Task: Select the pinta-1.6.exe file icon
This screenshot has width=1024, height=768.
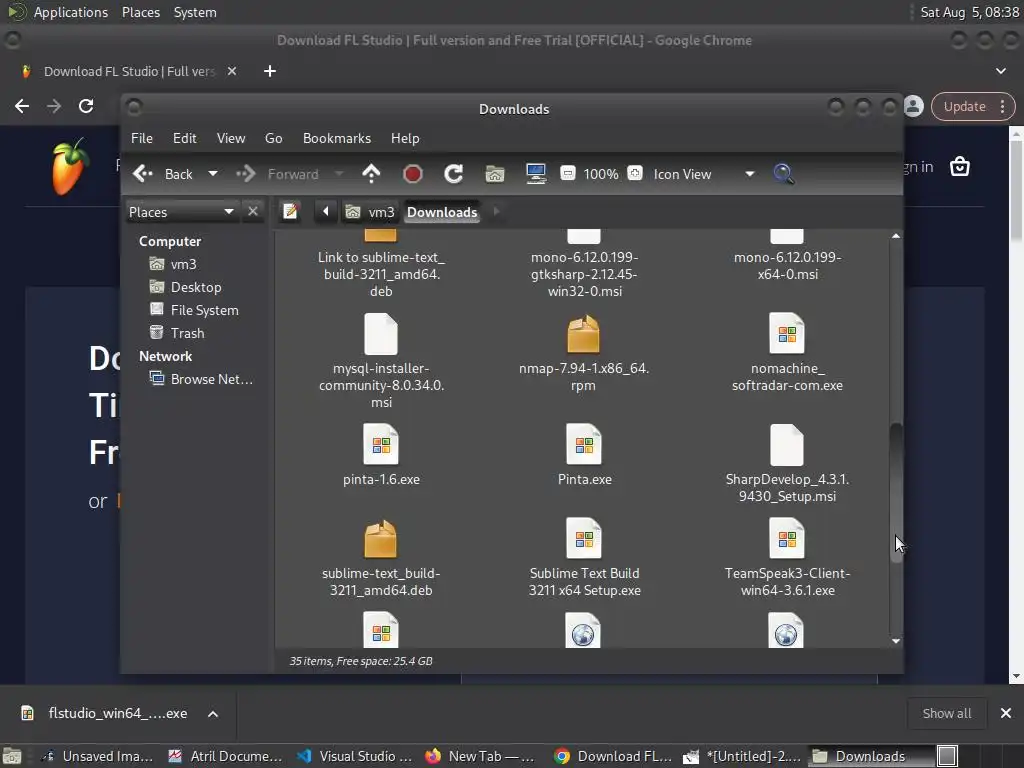Action: (381, 445)
